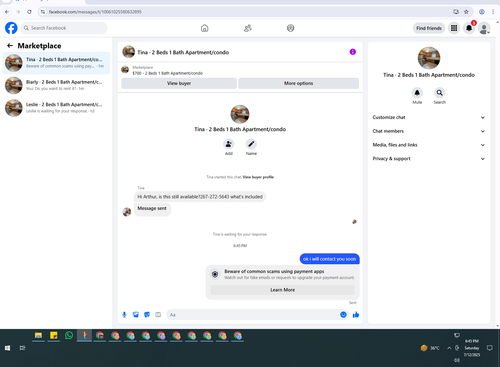Open the purple conversation information icon

(x=353, y=52)
